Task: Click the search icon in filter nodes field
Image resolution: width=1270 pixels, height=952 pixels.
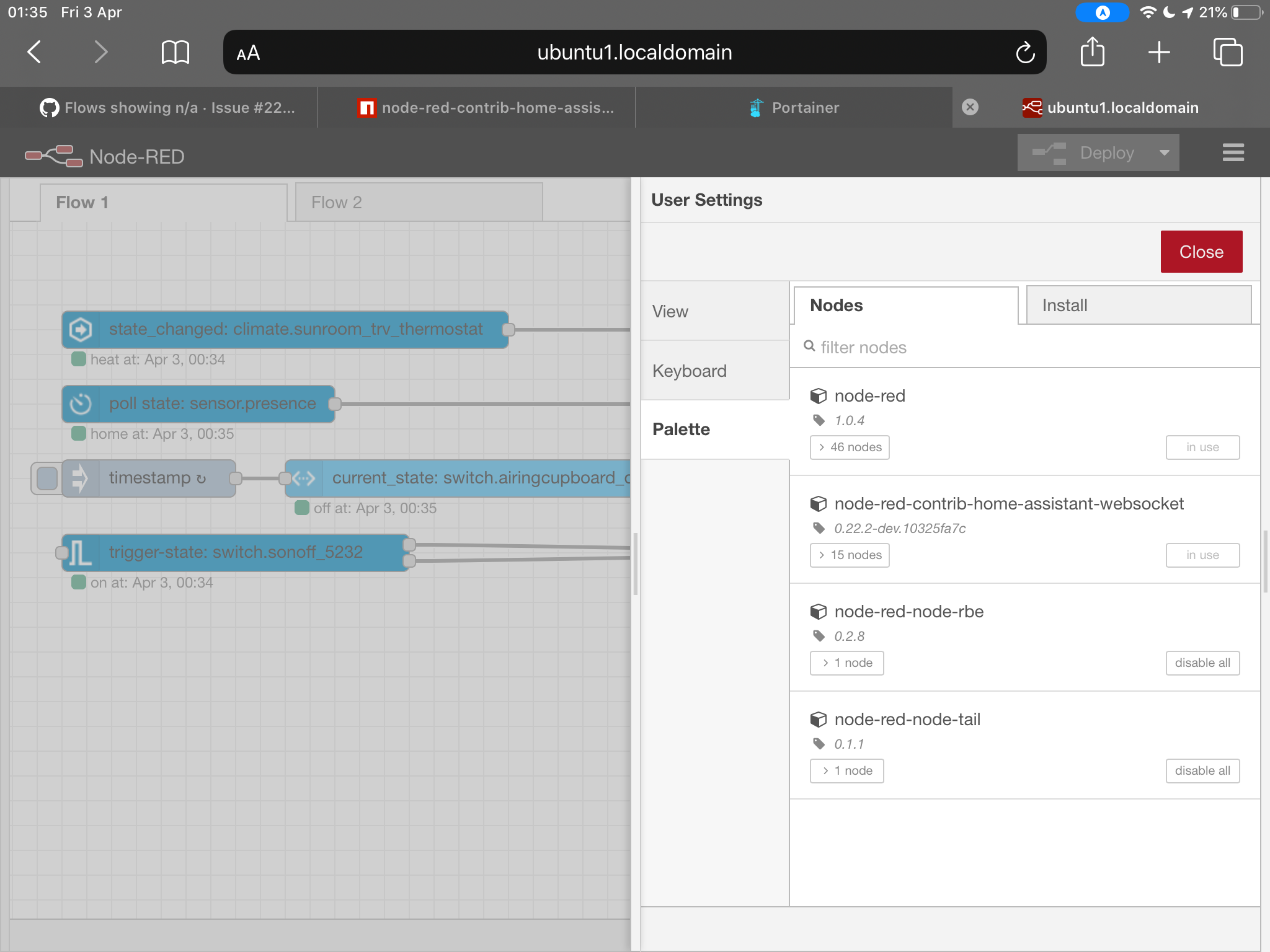Action: tap(809, 347)
